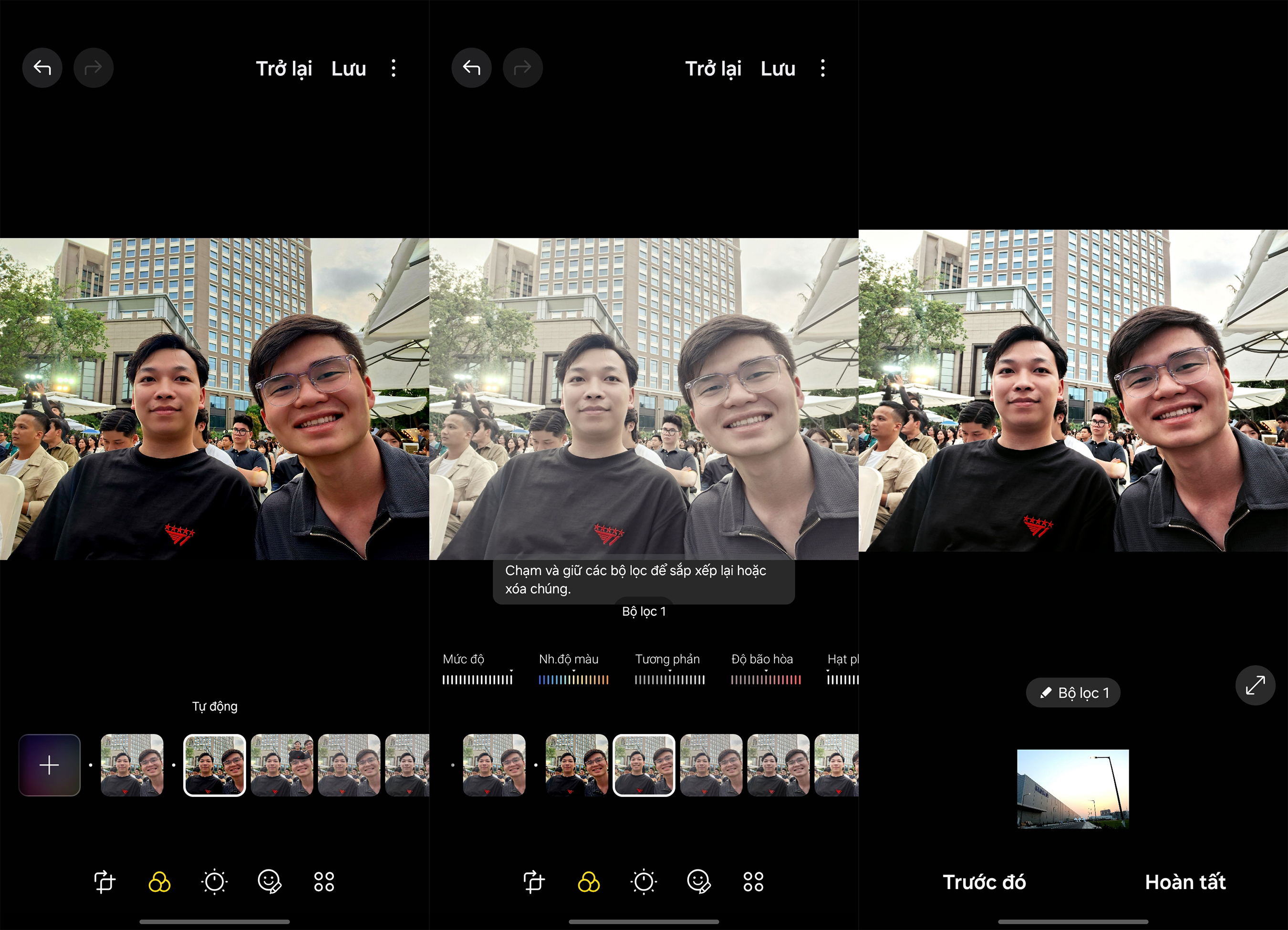The width and height of the screenshot is (1288, 930).
Task: Open brightness adjustment tool in left panel
Action: click(215, 882)
